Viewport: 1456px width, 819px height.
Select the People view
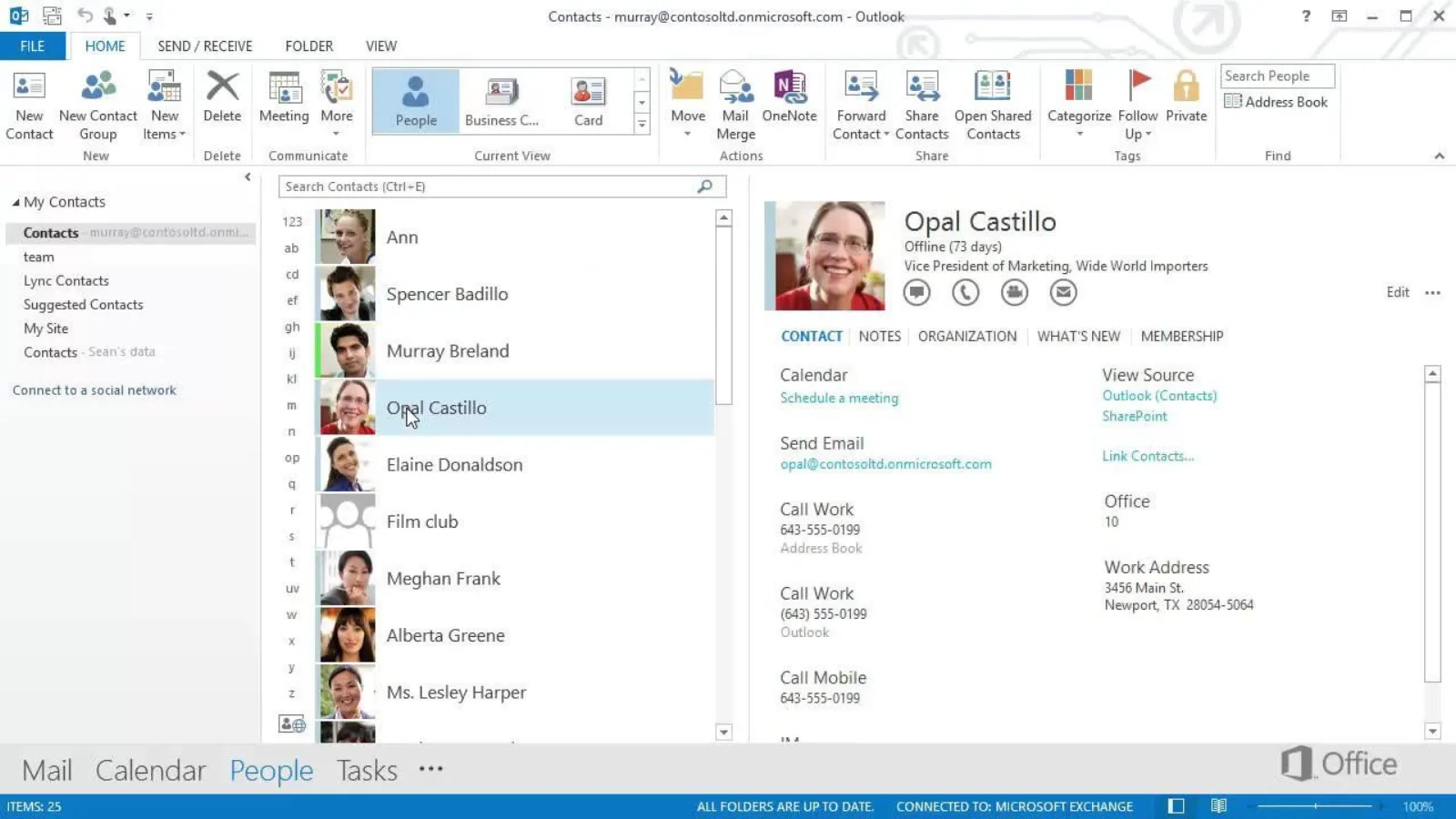pyautogui.click(x=416, y=101)
